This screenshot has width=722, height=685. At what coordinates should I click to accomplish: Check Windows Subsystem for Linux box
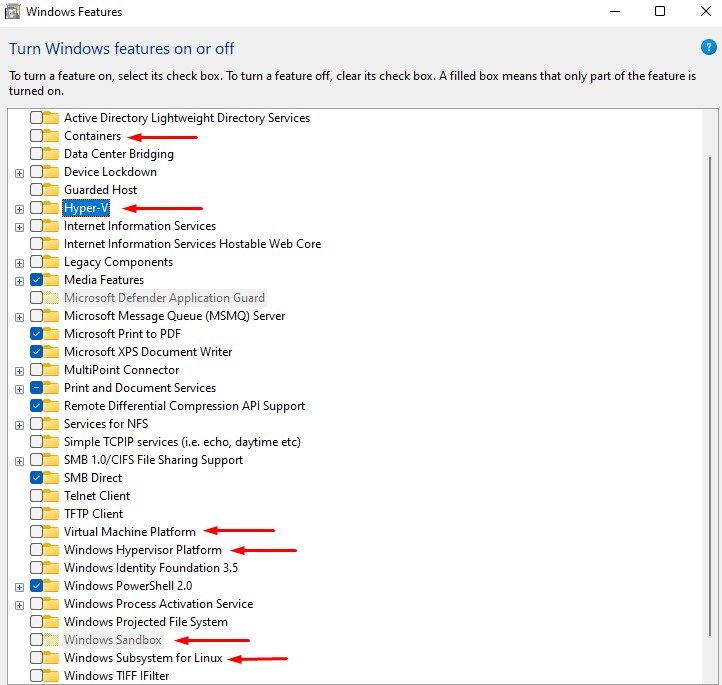click(36, 657)
